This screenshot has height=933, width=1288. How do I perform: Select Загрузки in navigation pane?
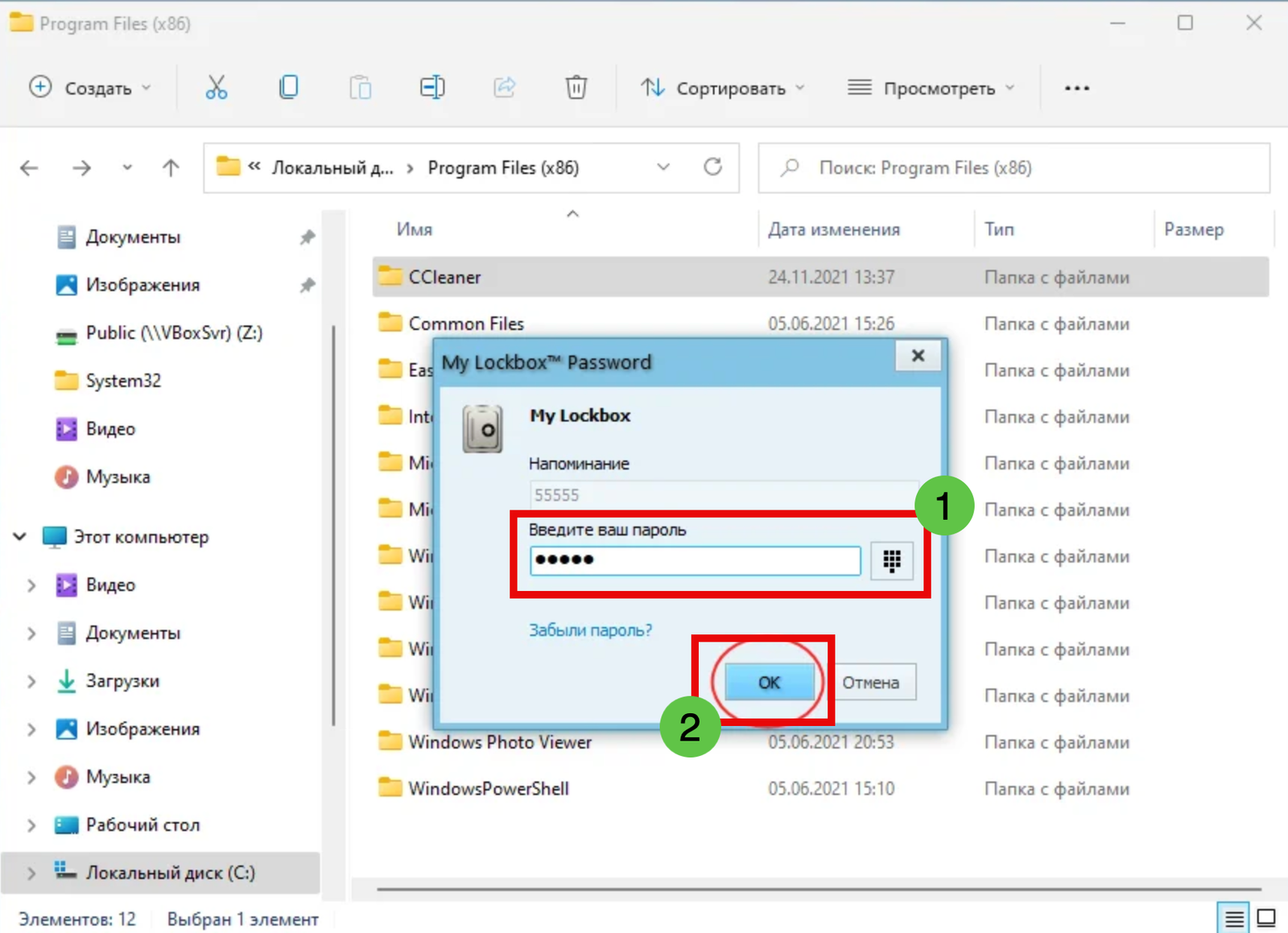coord(108,681)
